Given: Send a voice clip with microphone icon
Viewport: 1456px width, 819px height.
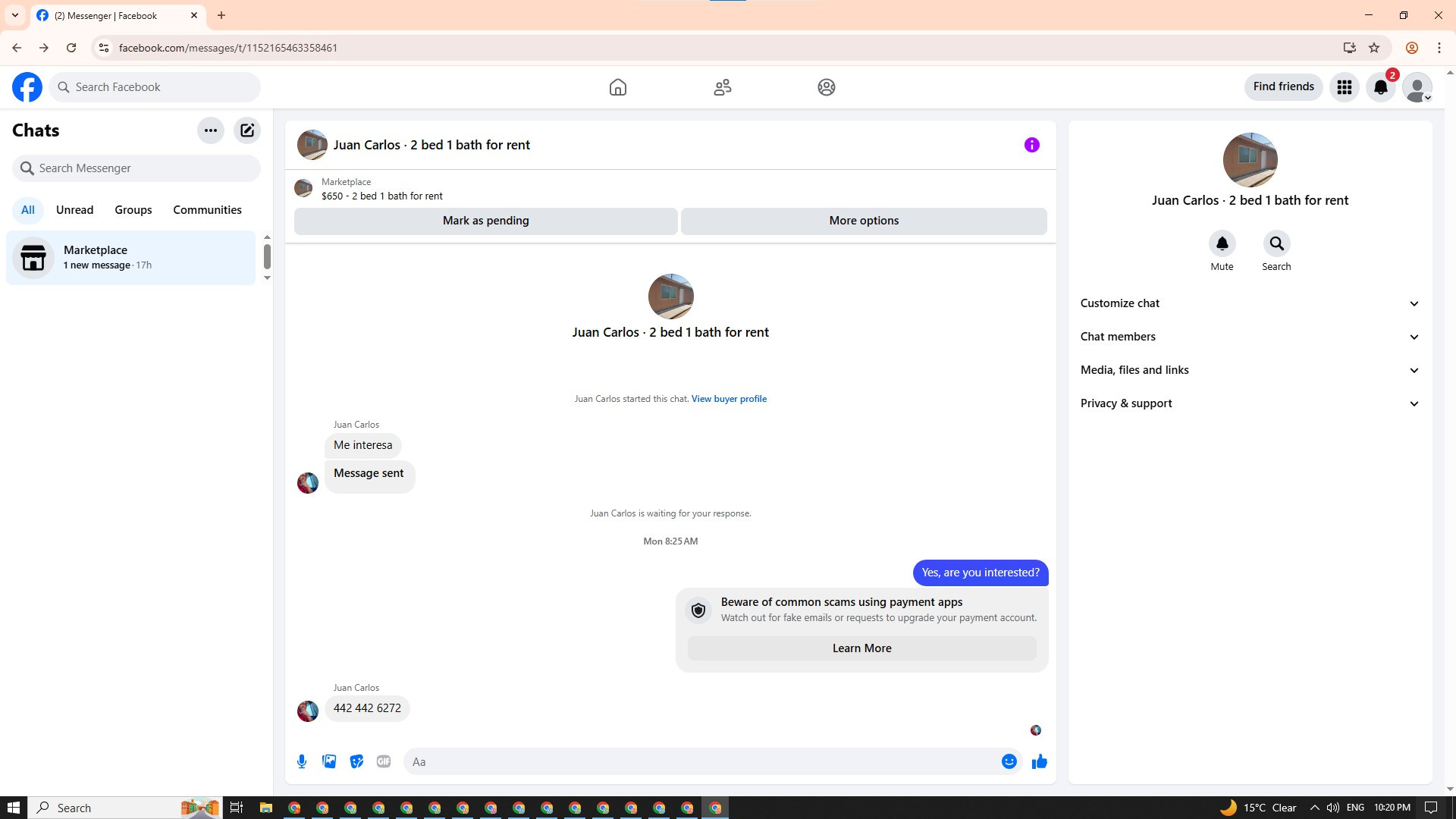Looking at the screenshot, I should pos(302,761).
